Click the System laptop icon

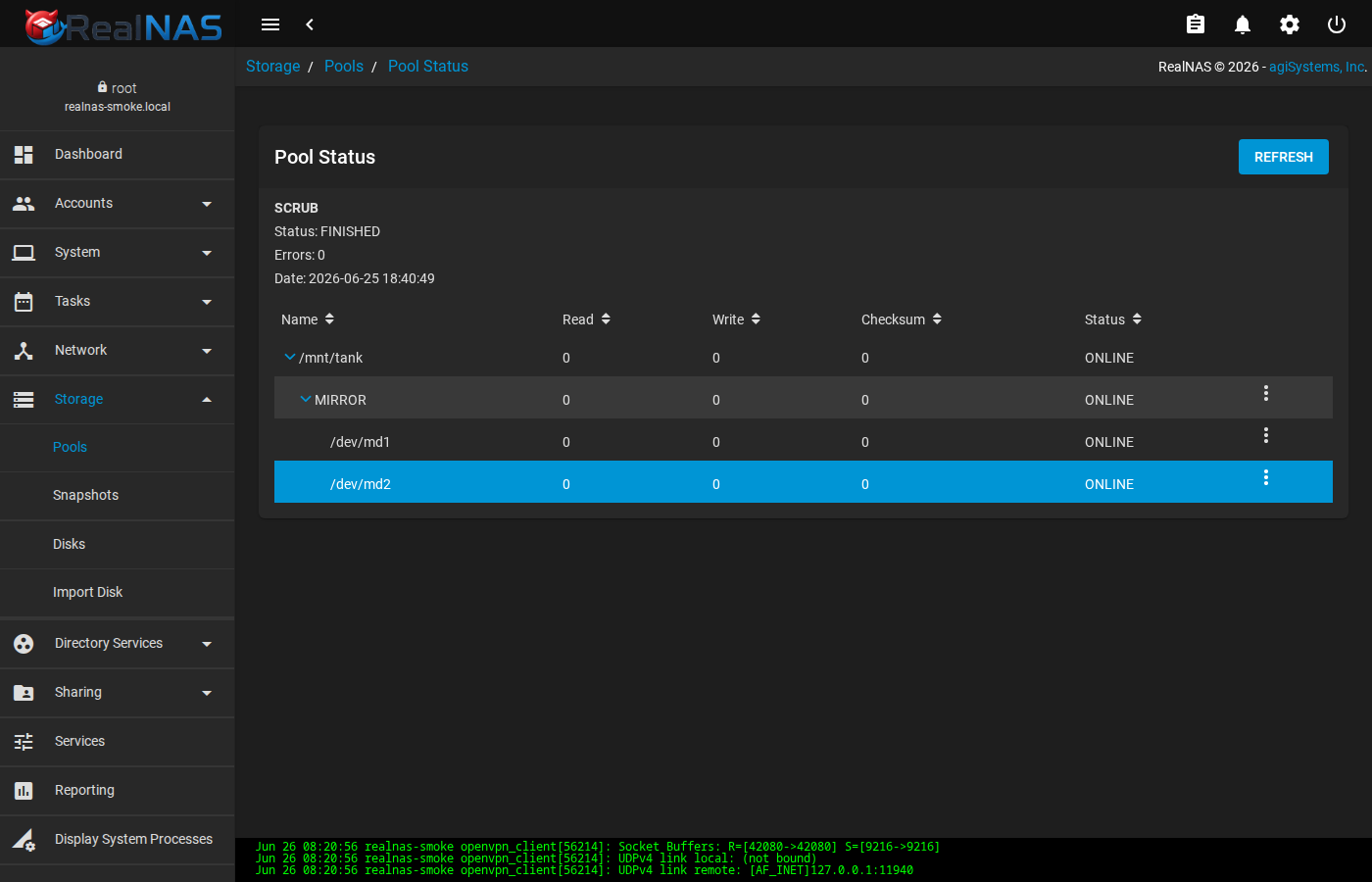coord(24,253)
